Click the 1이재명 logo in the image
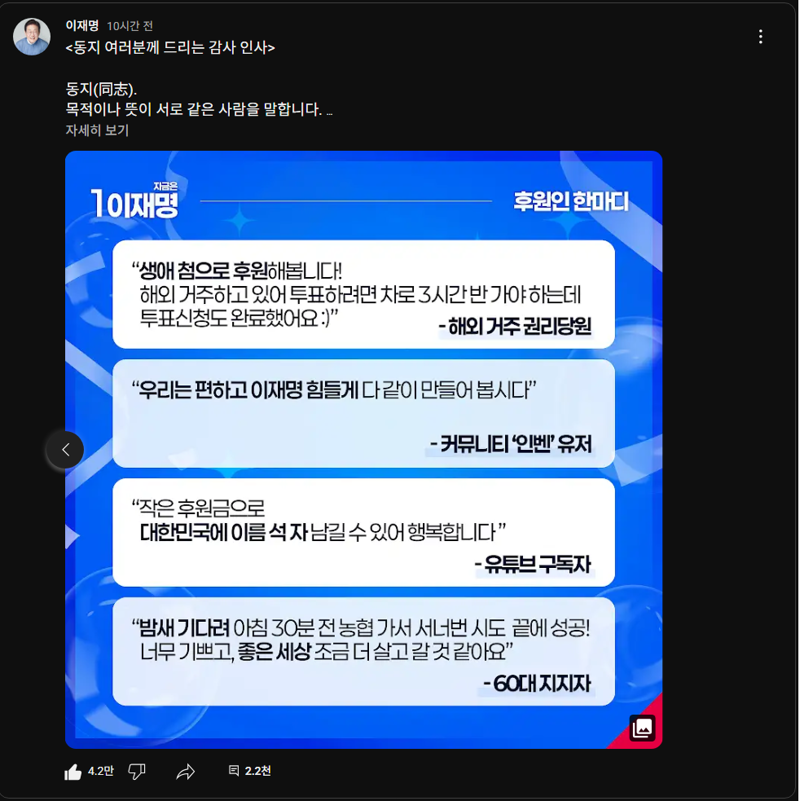This screenshot has width=800, height=801. (134, 201)
